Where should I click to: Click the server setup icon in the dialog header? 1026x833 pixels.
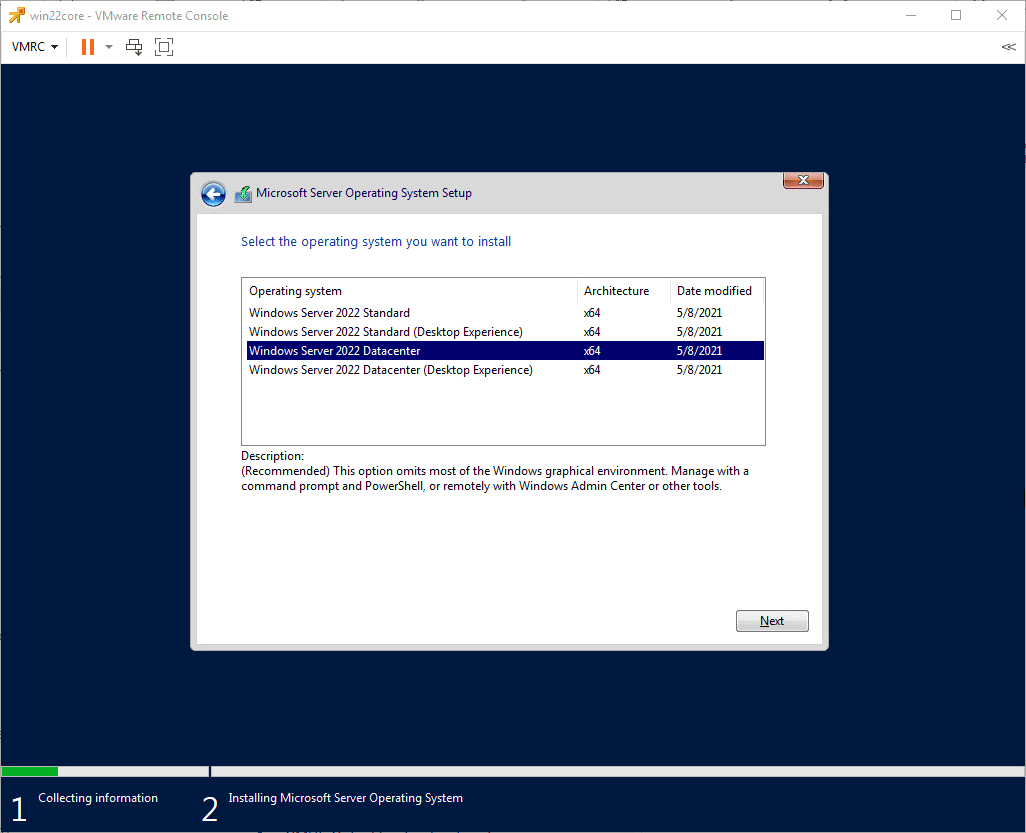[x=243, y=192]
